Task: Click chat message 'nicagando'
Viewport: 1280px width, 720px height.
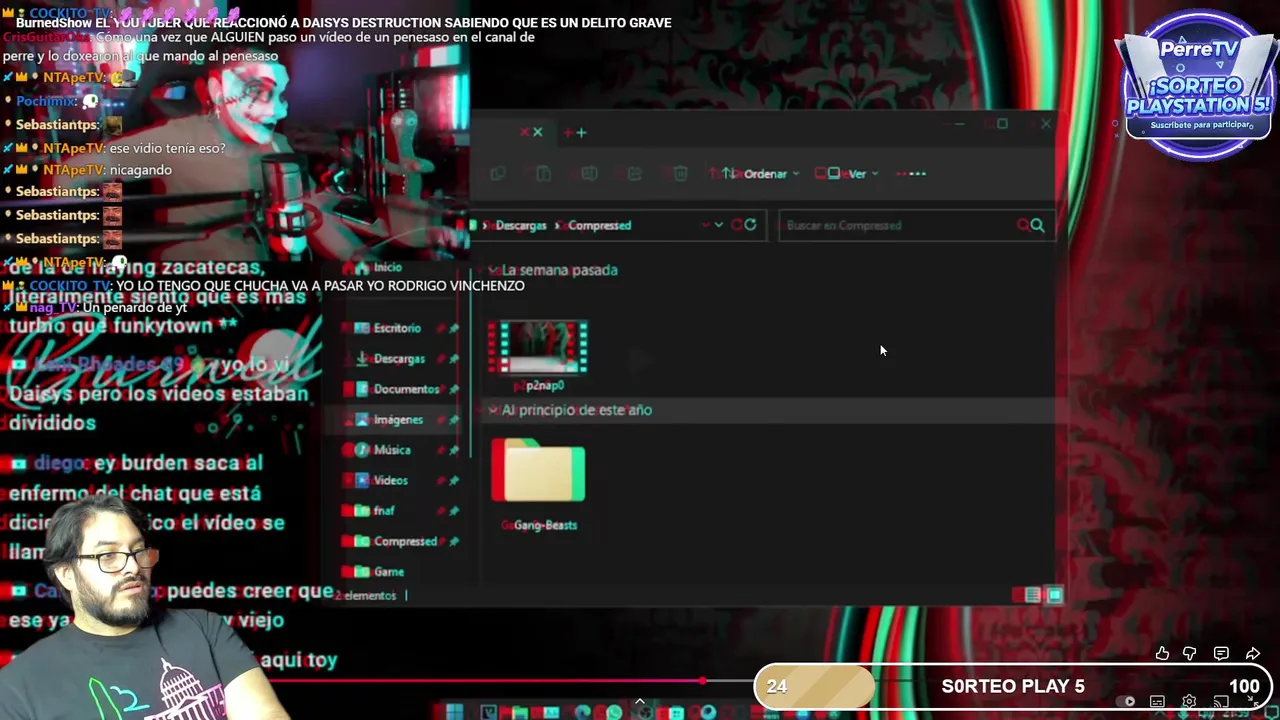Action: click(140, 170)
